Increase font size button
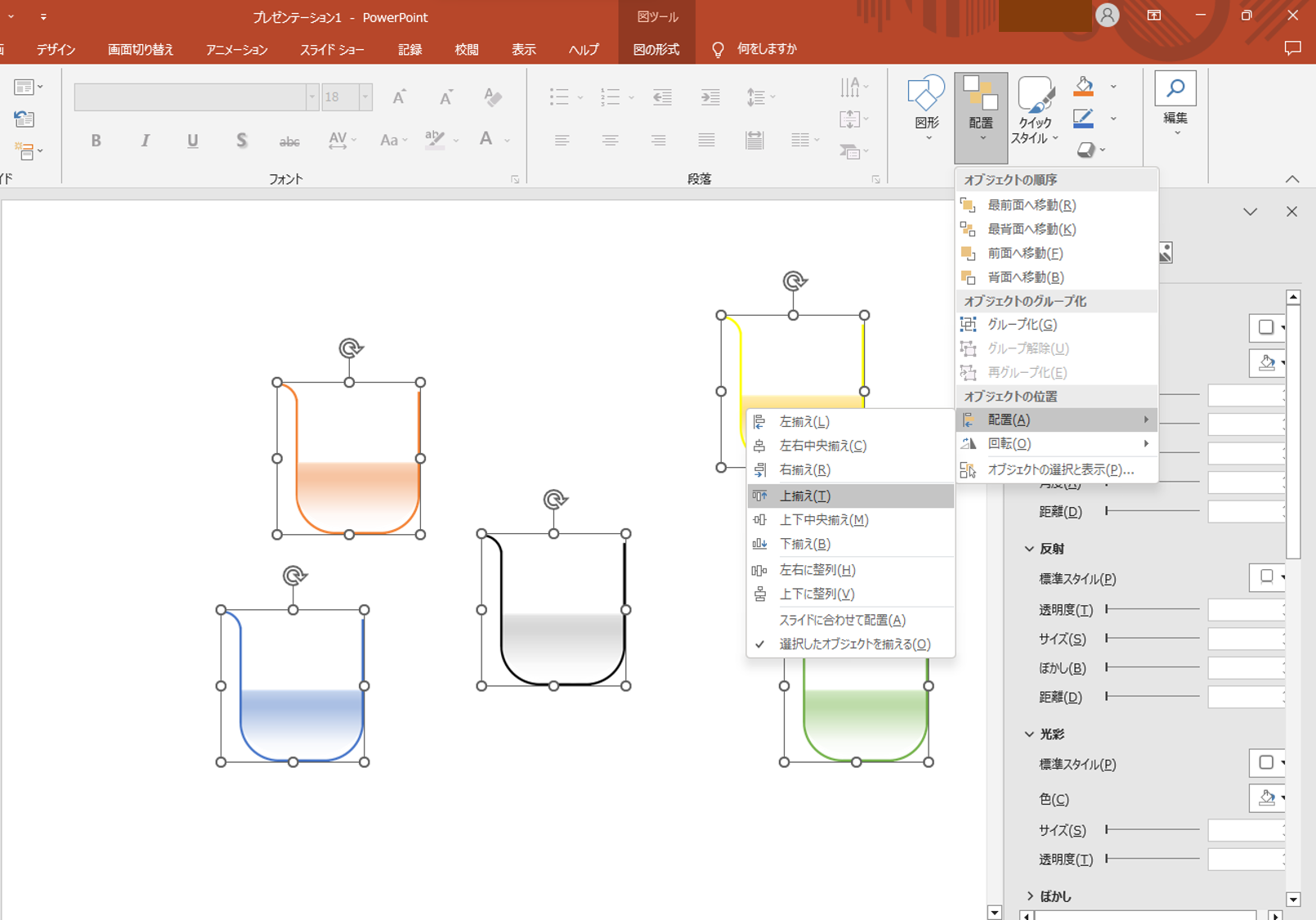This screenshot has width=1316, height=920. (x=399, y=97)
